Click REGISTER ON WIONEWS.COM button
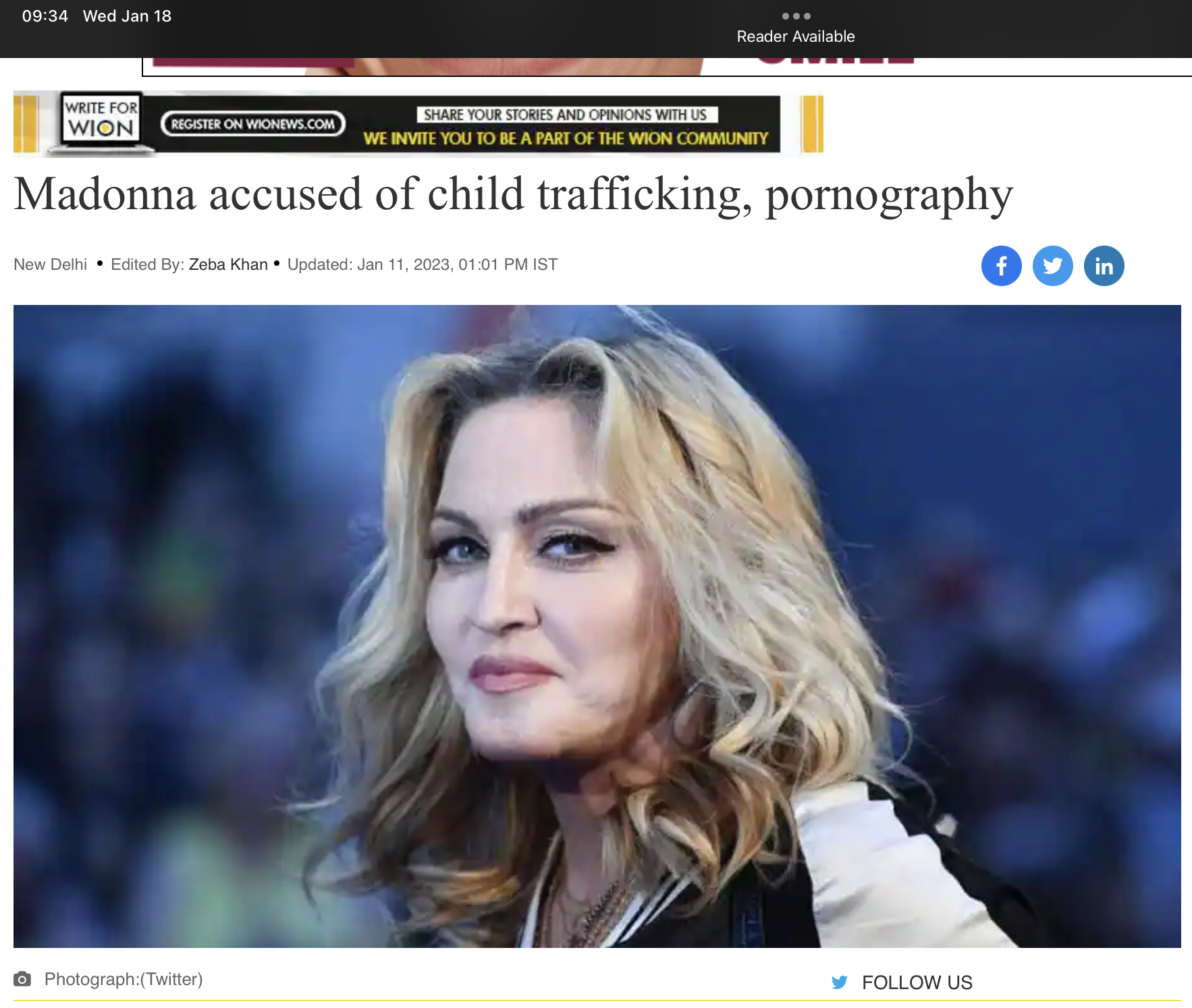Viewport: 1192px width, 1008px height. tap(253, 124)
